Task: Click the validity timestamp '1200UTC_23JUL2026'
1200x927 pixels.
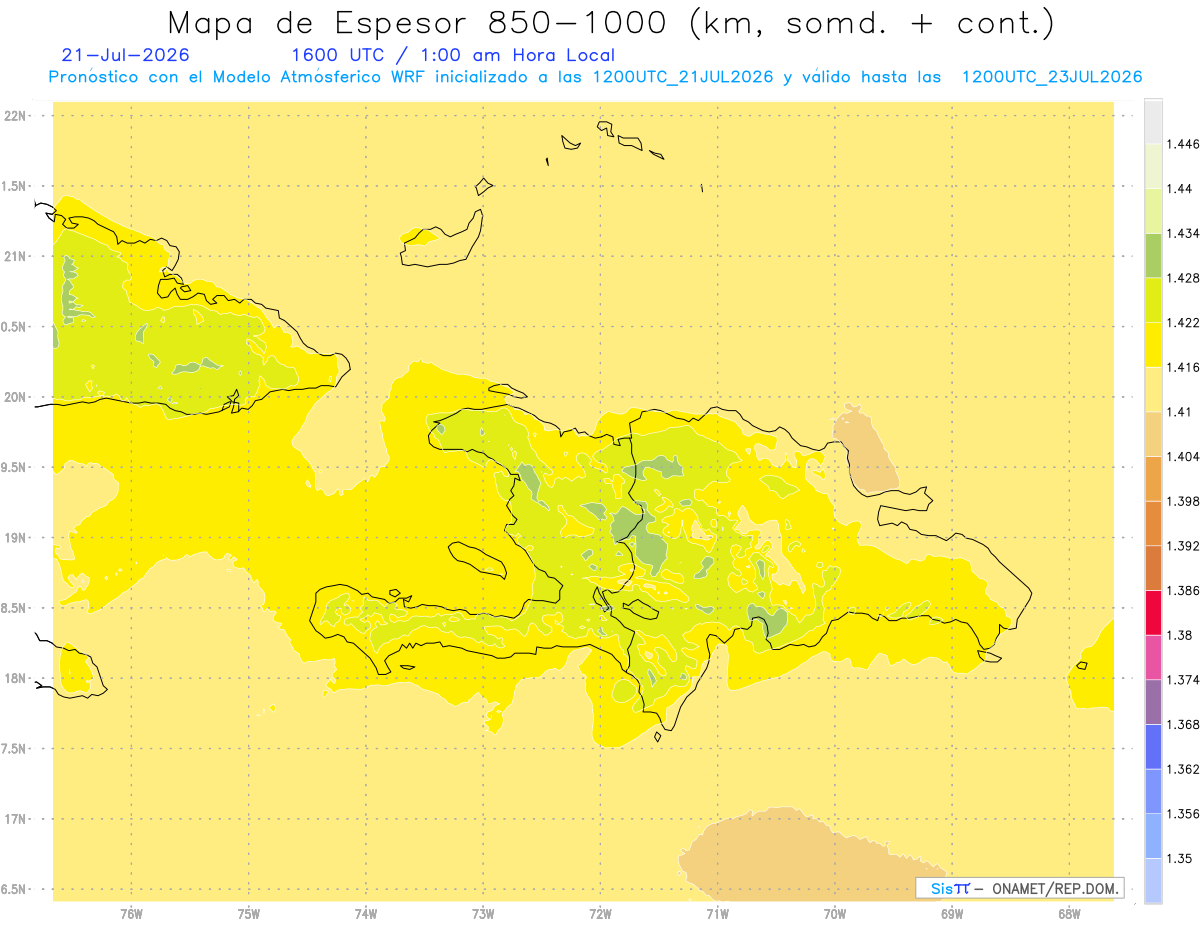Action: point(1051,77)
